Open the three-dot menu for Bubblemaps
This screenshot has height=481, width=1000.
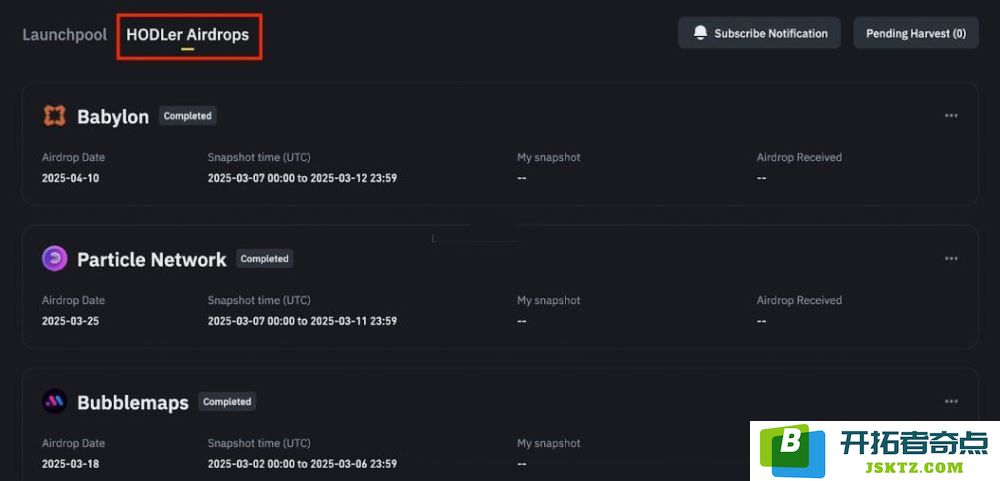click(x=951, y=401)
